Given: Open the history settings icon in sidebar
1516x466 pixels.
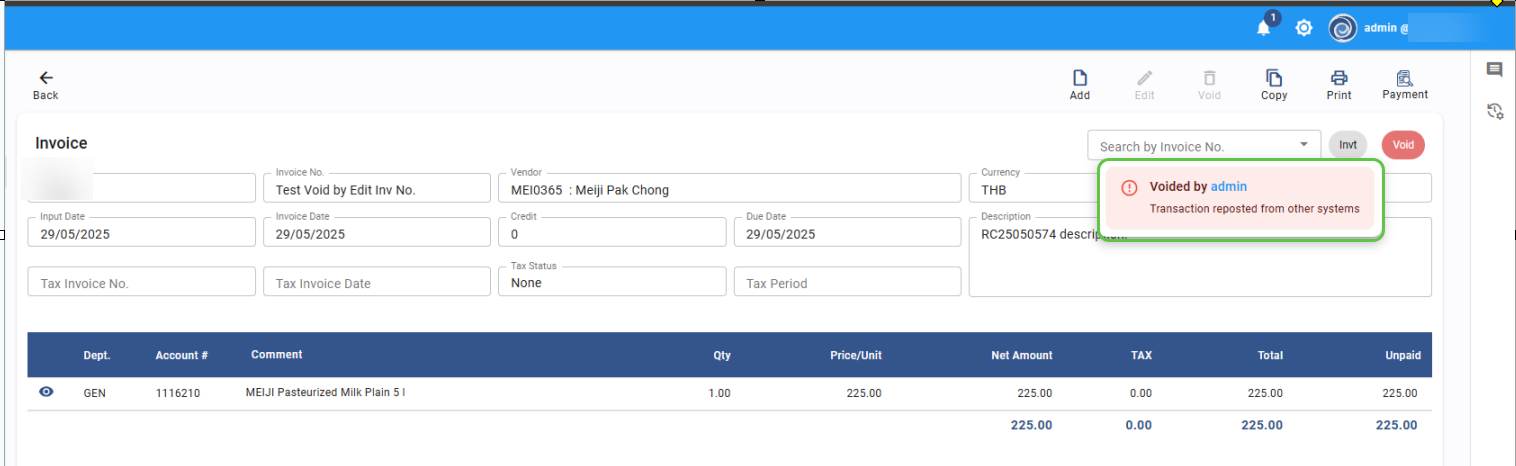Looking at the screenshot, I should [1495, 111].
